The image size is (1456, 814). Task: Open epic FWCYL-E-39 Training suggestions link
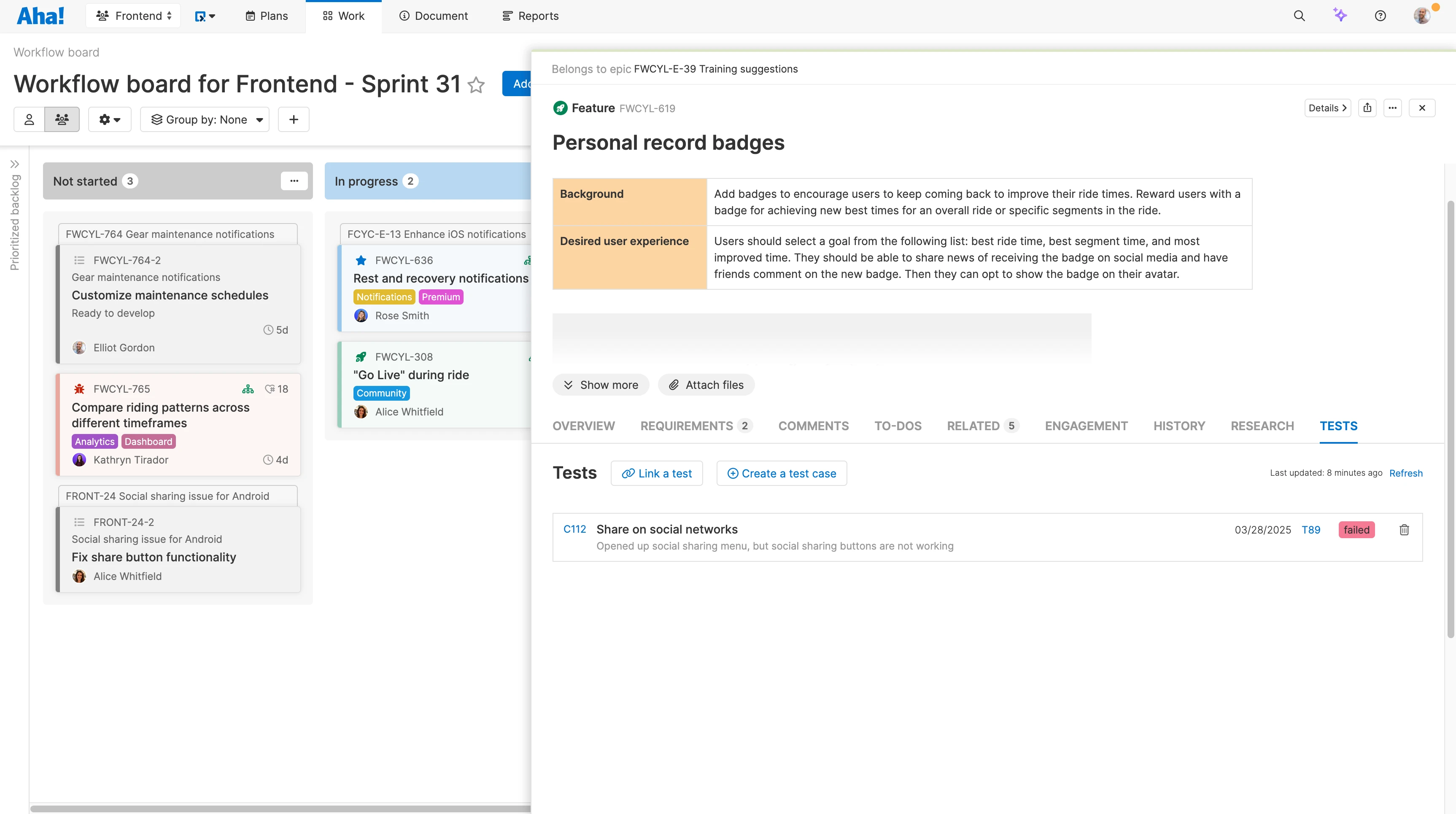[715, 69]
